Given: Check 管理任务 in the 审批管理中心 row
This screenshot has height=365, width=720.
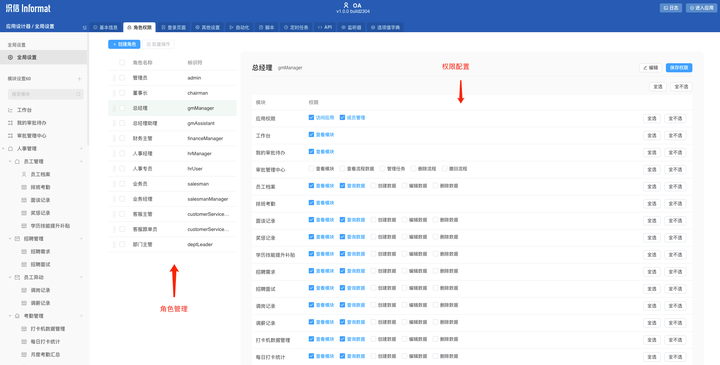Looking at the screenshot, I should coord(382,168).
